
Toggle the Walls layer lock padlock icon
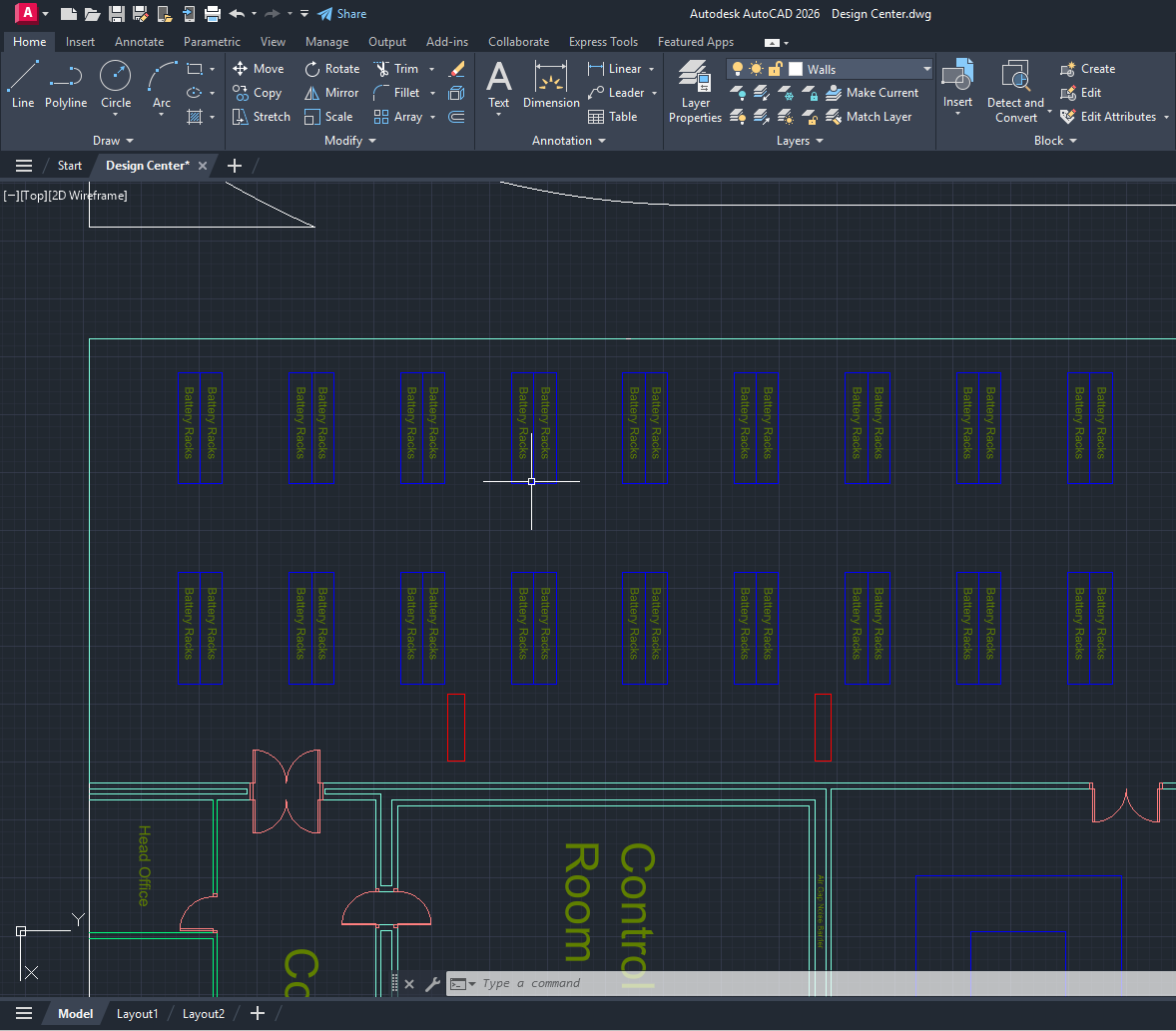[x=775, y=69]
